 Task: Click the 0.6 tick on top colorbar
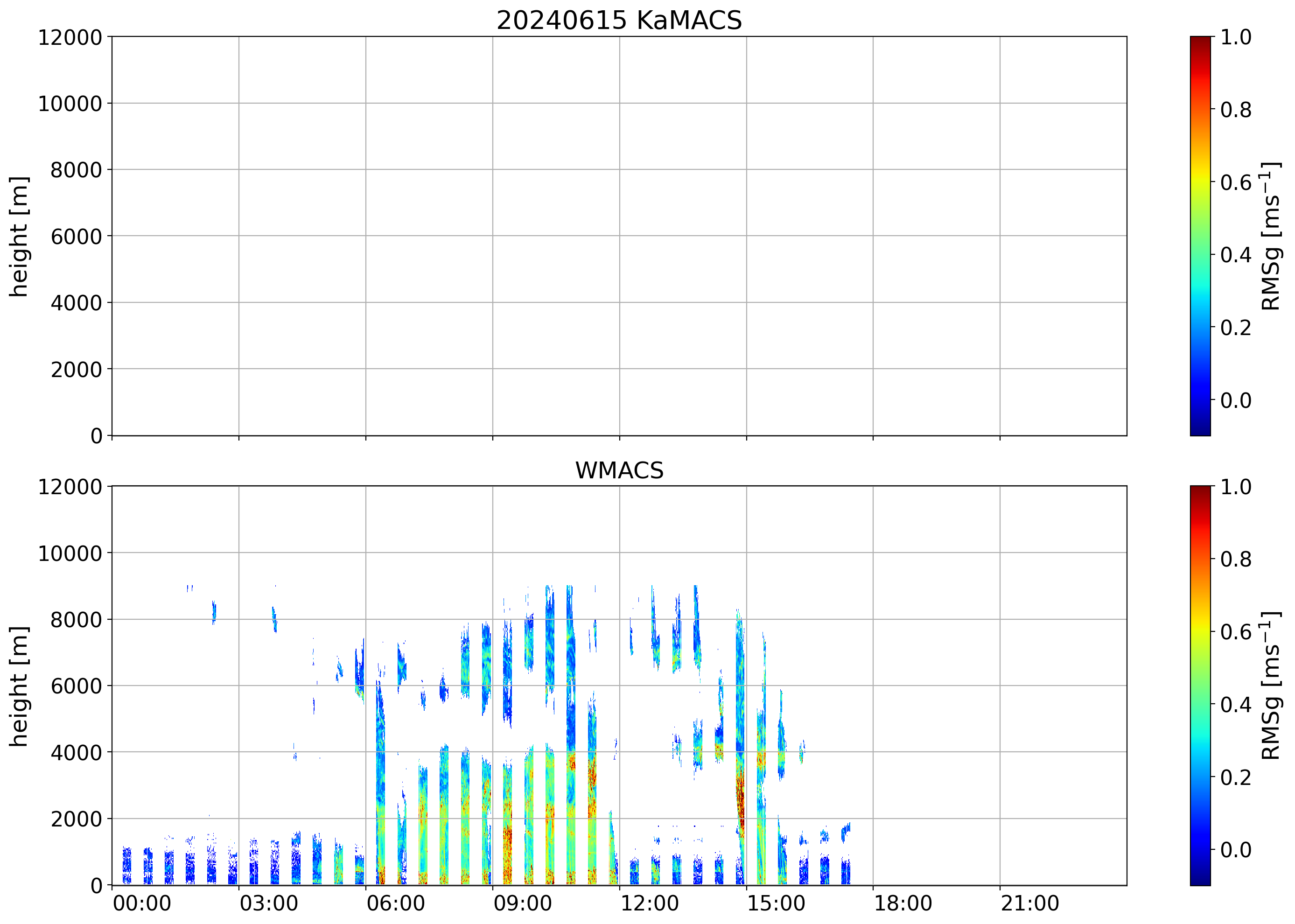[x=1235, y=182]
